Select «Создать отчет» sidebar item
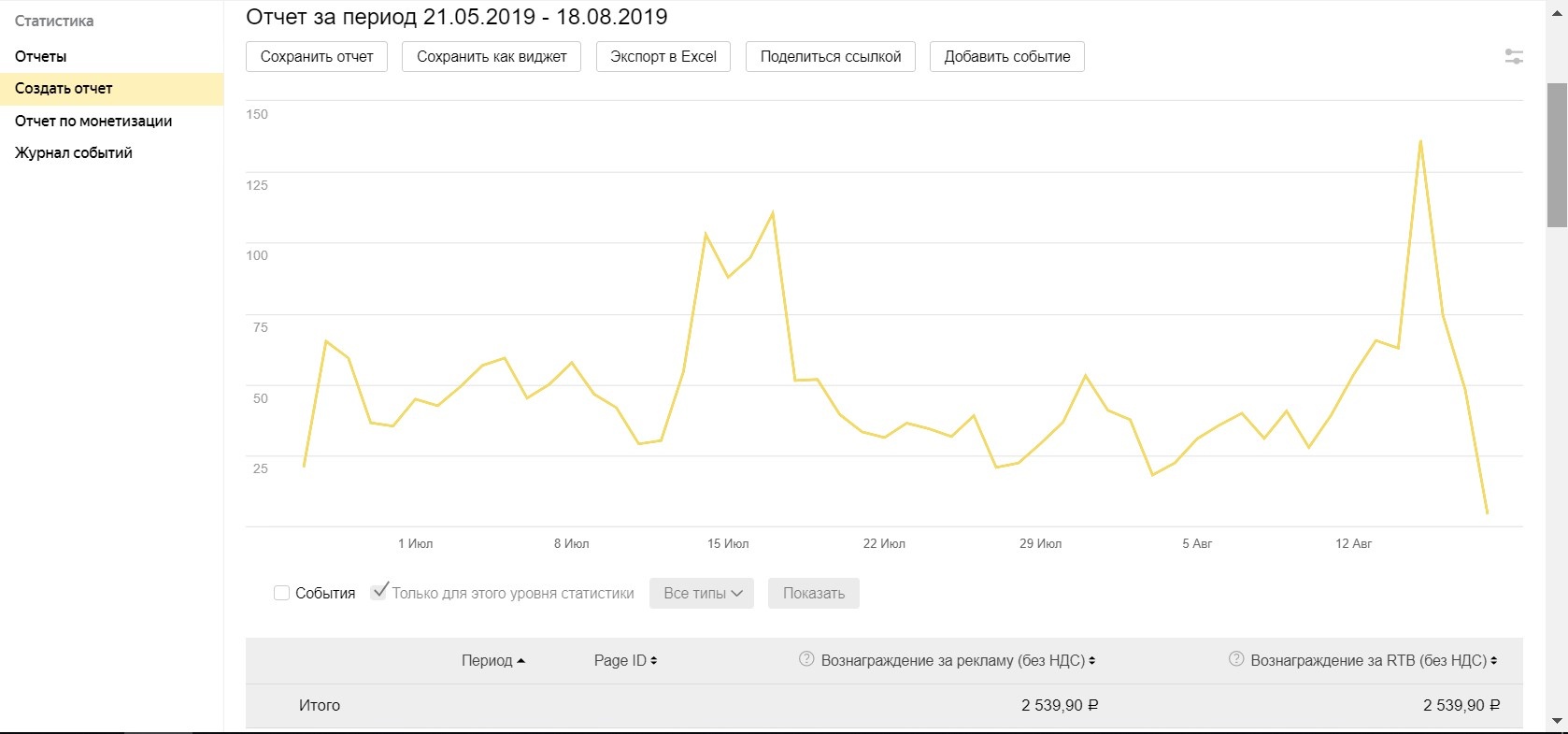The image size is (1568, 734). [64, 89]
